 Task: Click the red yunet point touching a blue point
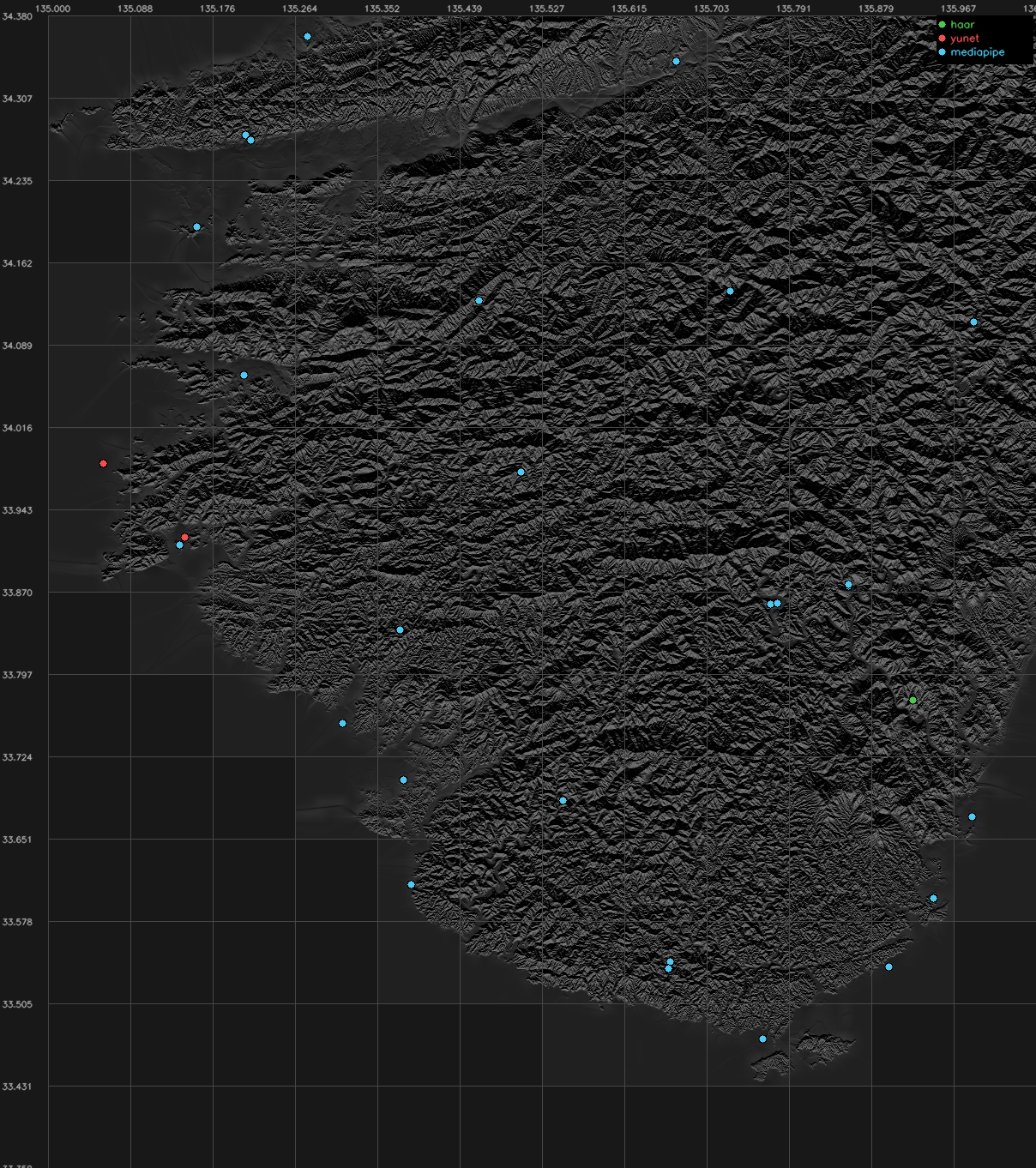[x=184, y=538]
